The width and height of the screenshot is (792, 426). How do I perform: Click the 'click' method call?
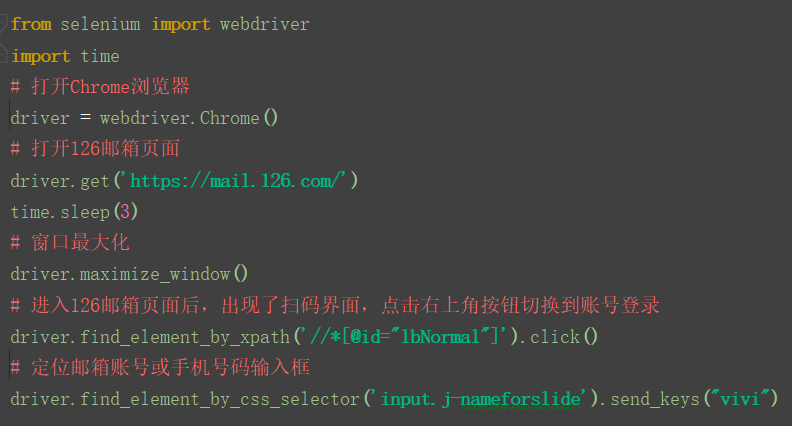point(556,336)
